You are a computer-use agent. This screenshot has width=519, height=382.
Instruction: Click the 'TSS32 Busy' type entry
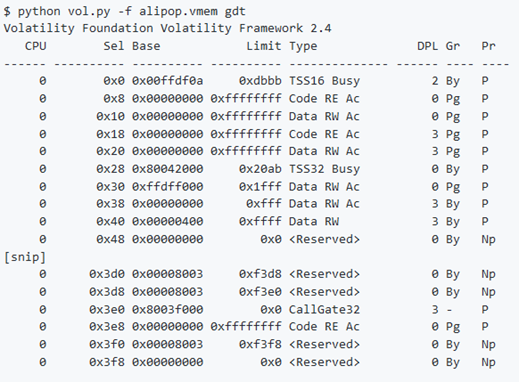[x=324, y=169]
